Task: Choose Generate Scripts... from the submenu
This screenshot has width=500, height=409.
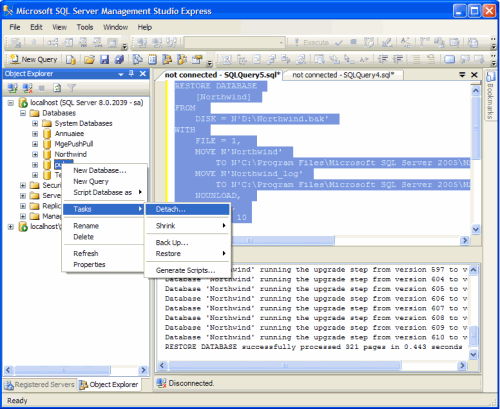Action: coord(187,270)
